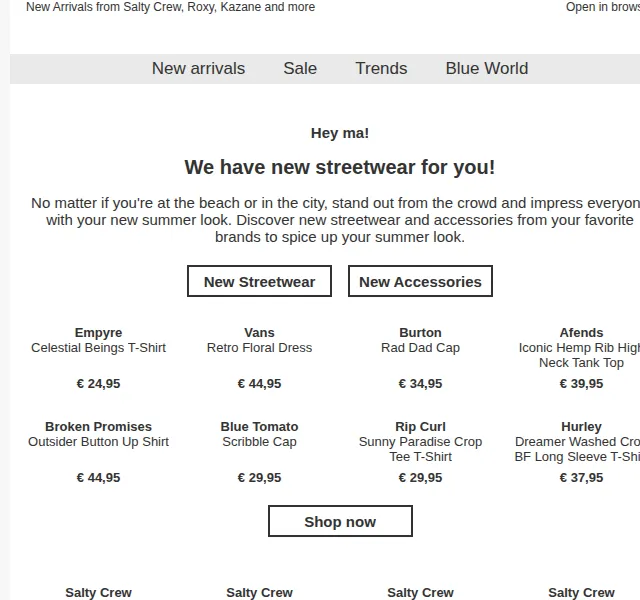Click the € 29,95 price under Rip Curl
This screenshot has width=640, height=600.
coord(420,478)
